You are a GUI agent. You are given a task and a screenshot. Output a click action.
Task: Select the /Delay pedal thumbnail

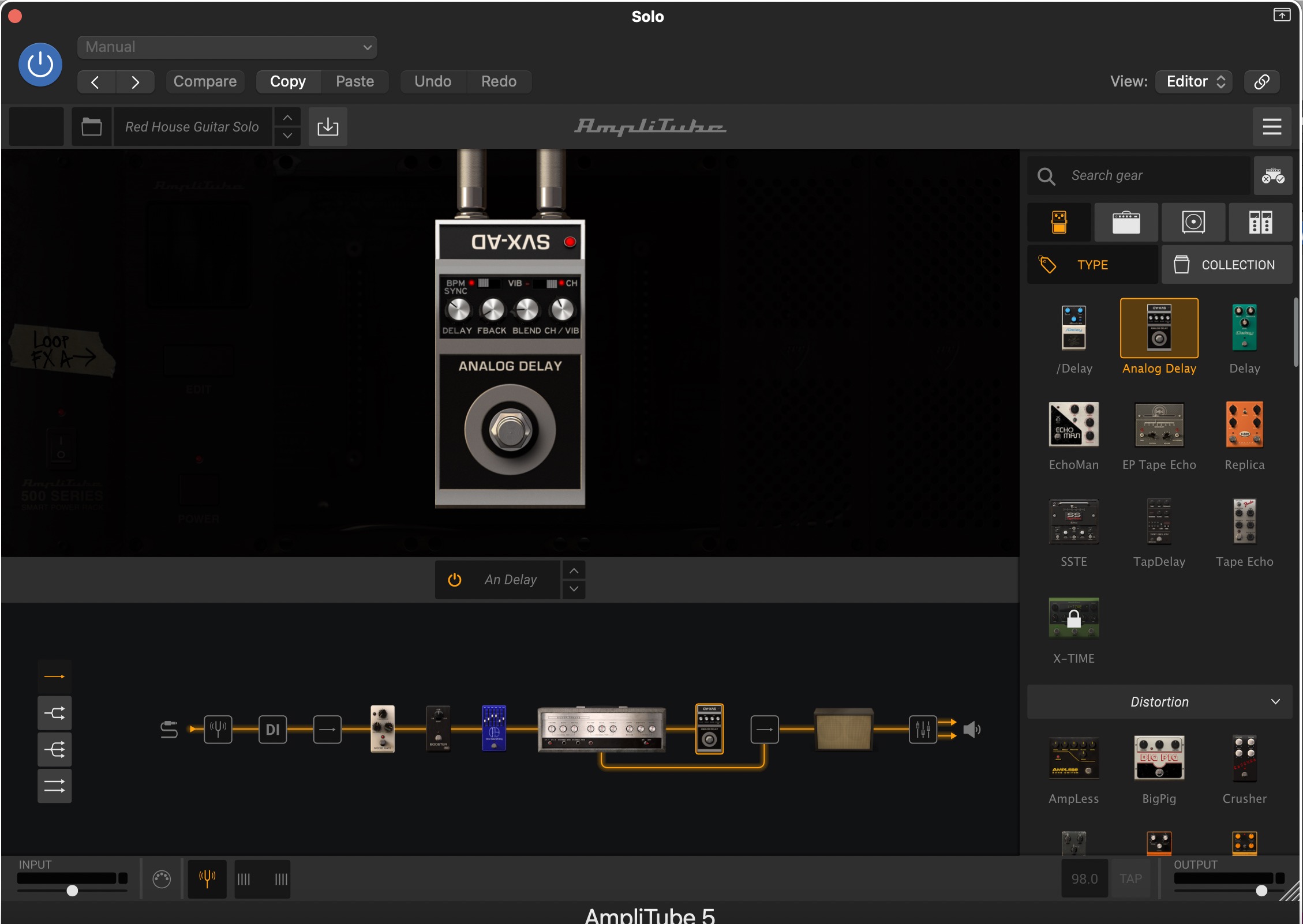pos(1074,328)
